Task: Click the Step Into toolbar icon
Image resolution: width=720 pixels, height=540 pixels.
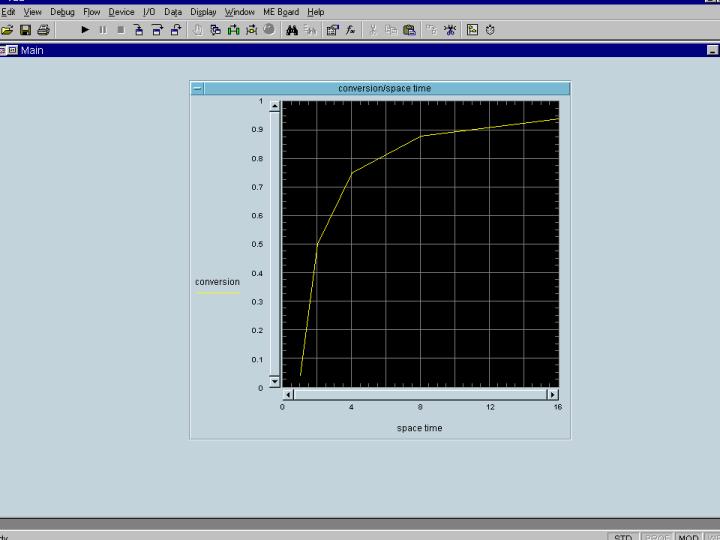Action: click(x=139, y=30)
